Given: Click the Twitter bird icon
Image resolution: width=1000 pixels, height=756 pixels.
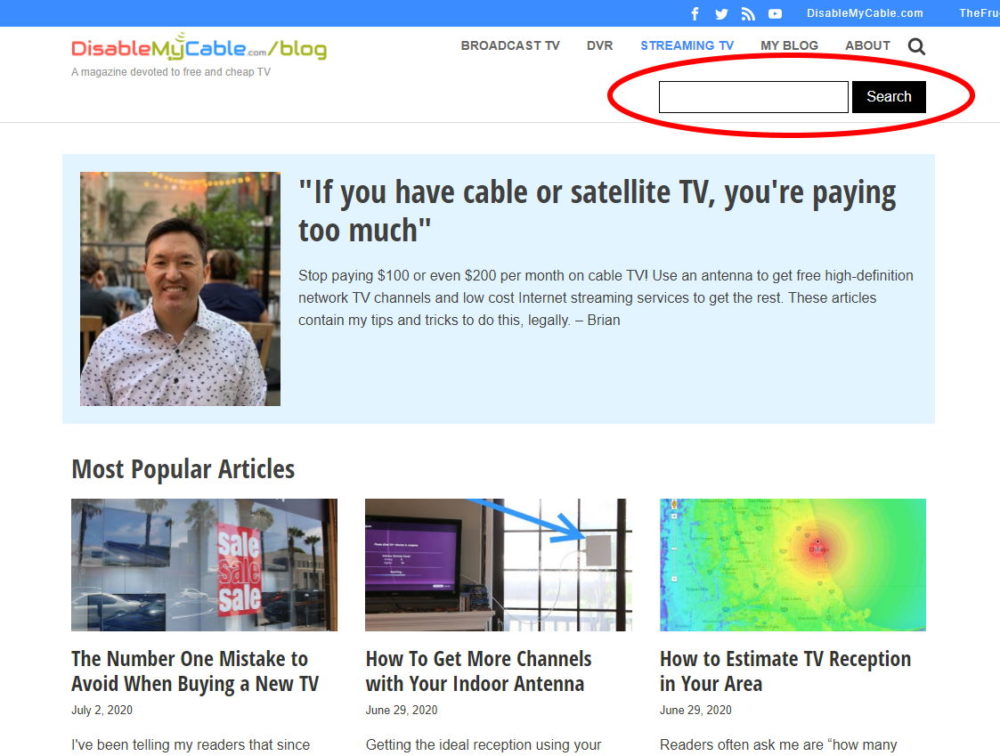Looking at the screenshot, I should click(721, 13).
